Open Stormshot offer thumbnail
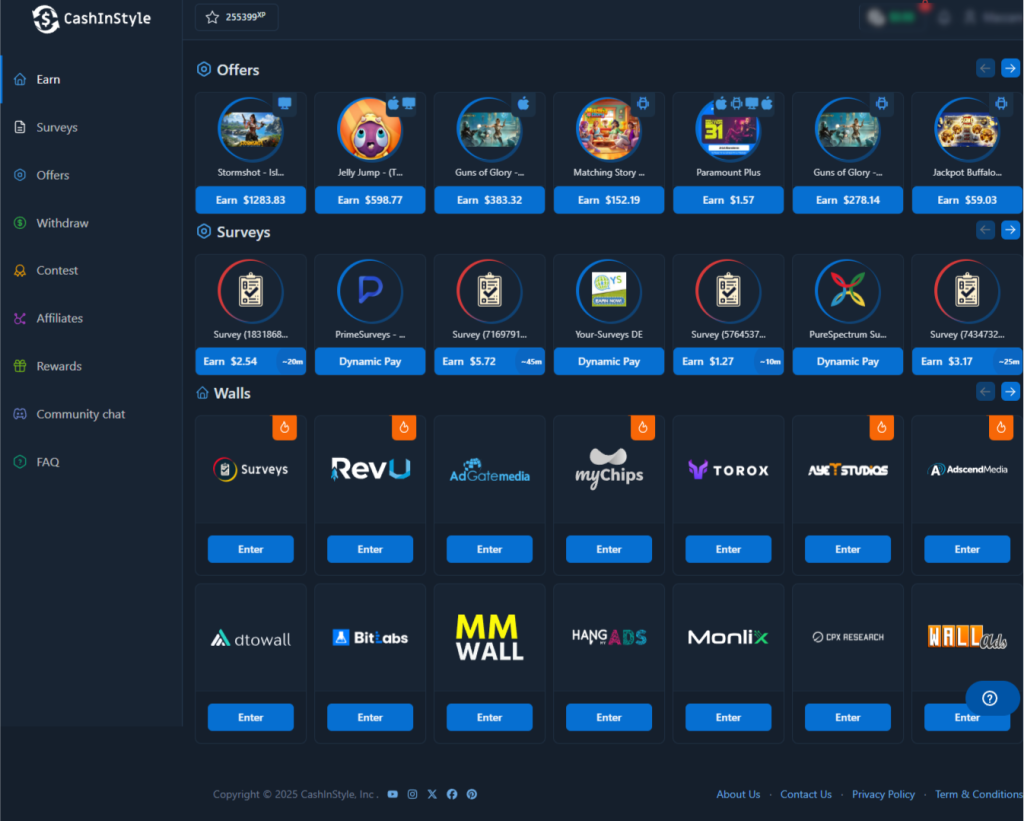The height and width of the screenshot is (821, 1024). point(251,129)
